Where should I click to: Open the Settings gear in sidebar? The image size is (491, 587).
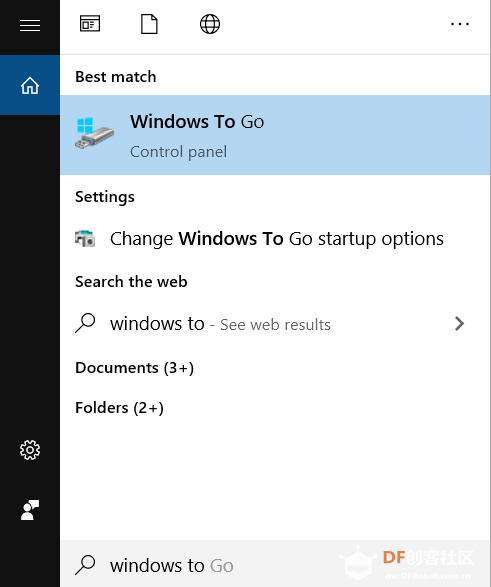pos(30,450)
